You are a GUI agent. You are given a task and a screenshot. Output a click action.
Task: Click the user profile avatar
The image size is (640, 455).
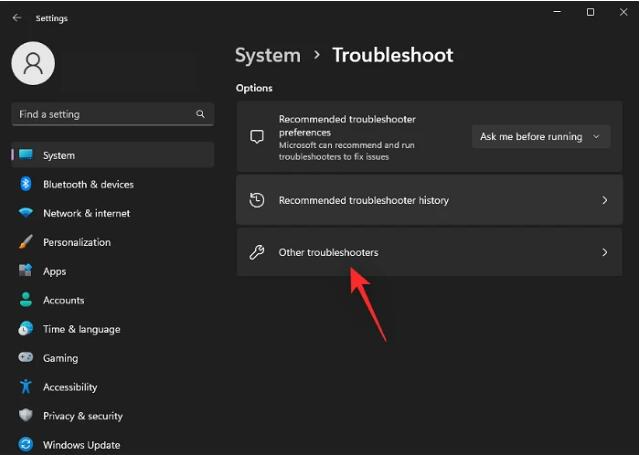(33, 63)
